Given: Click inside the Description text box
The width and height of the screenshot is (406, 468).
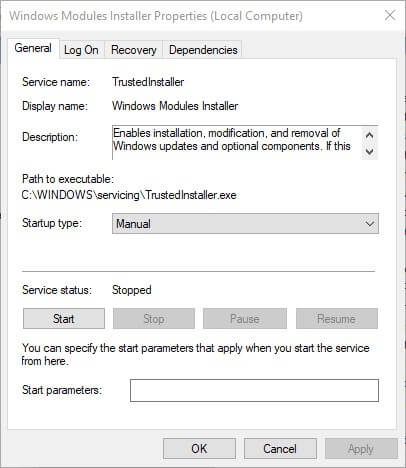Looking at the screenshot, I should tap(237, 143).
